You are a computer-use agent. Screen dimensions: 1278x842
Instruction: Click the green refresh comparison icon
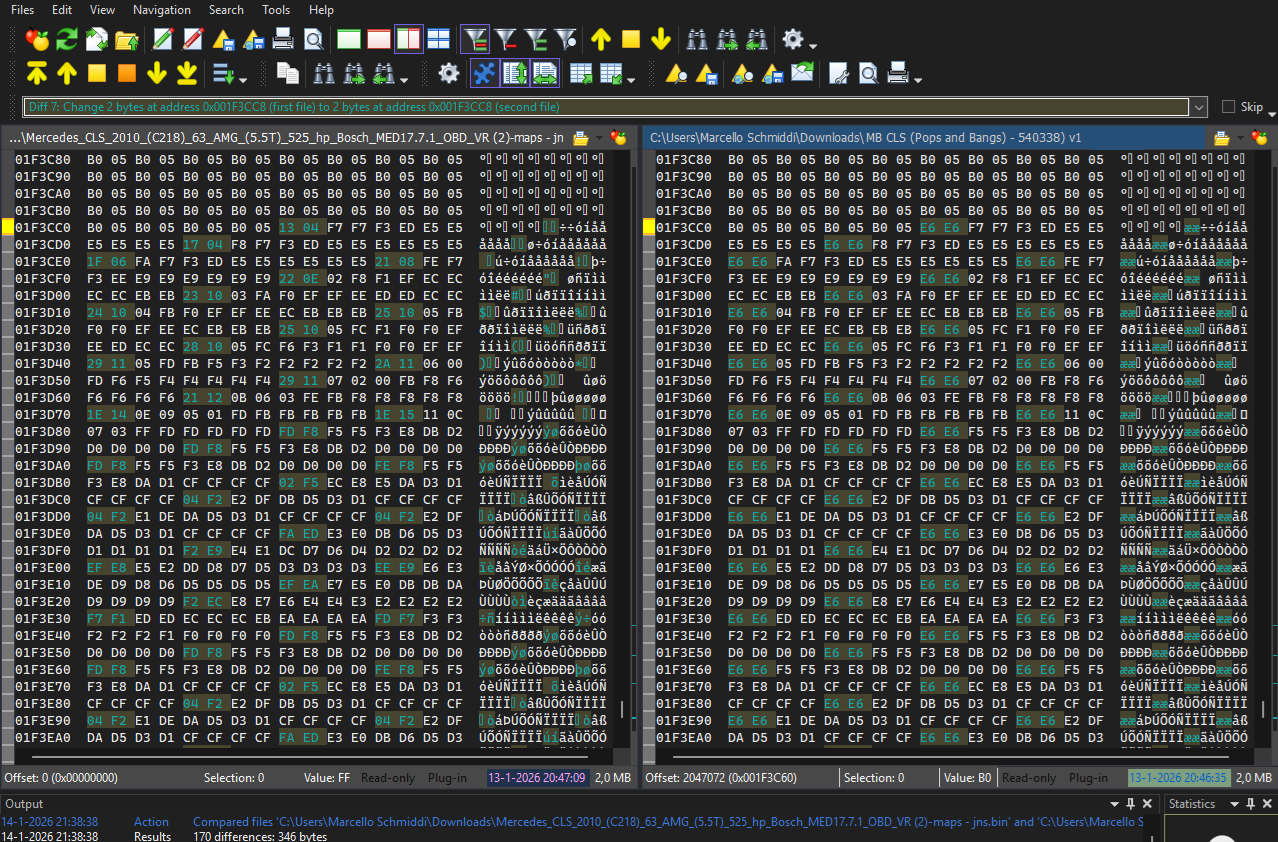click(67, 40)
